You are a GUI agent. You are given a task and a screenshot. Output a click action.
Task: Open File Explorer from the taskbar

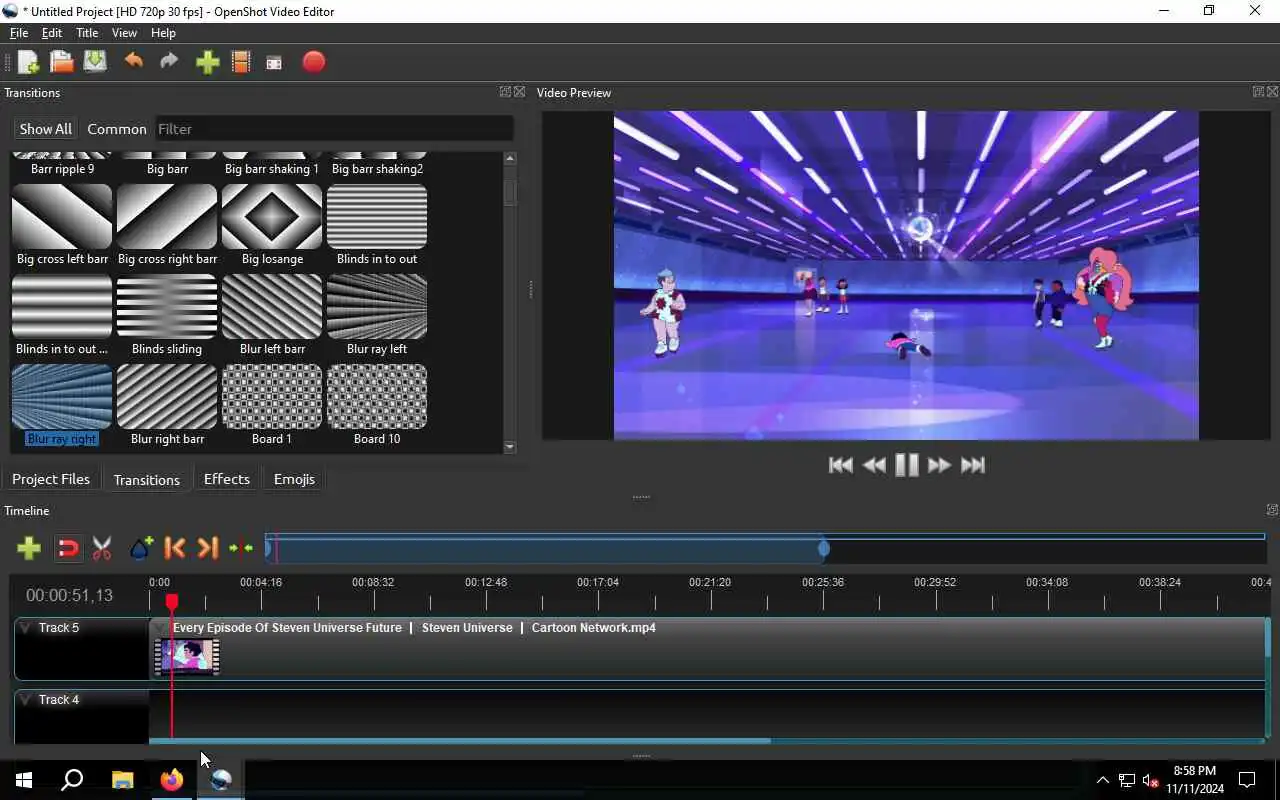123,780
